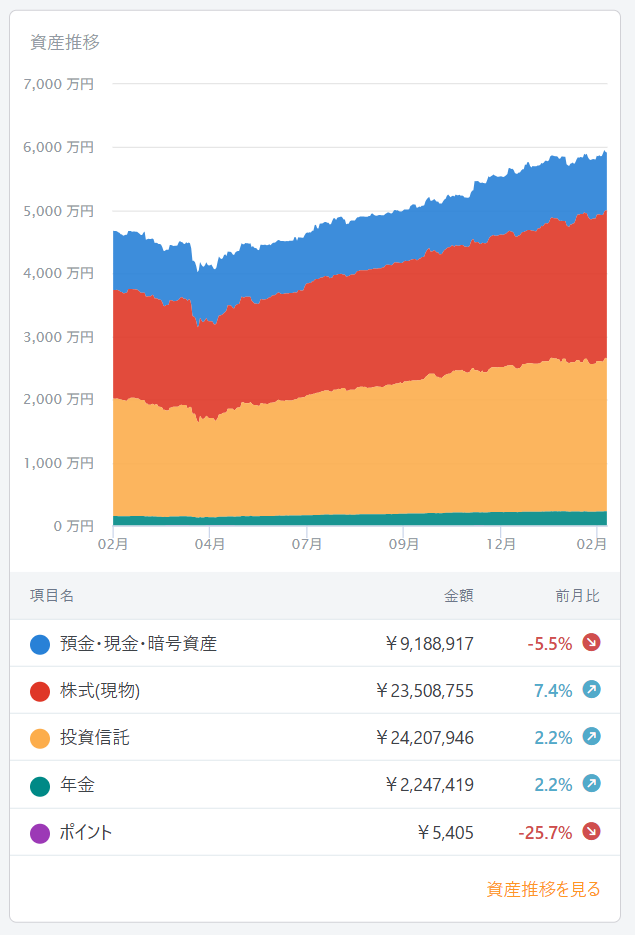
Task: Click the 金額 column header
Action: click(459, 596)
